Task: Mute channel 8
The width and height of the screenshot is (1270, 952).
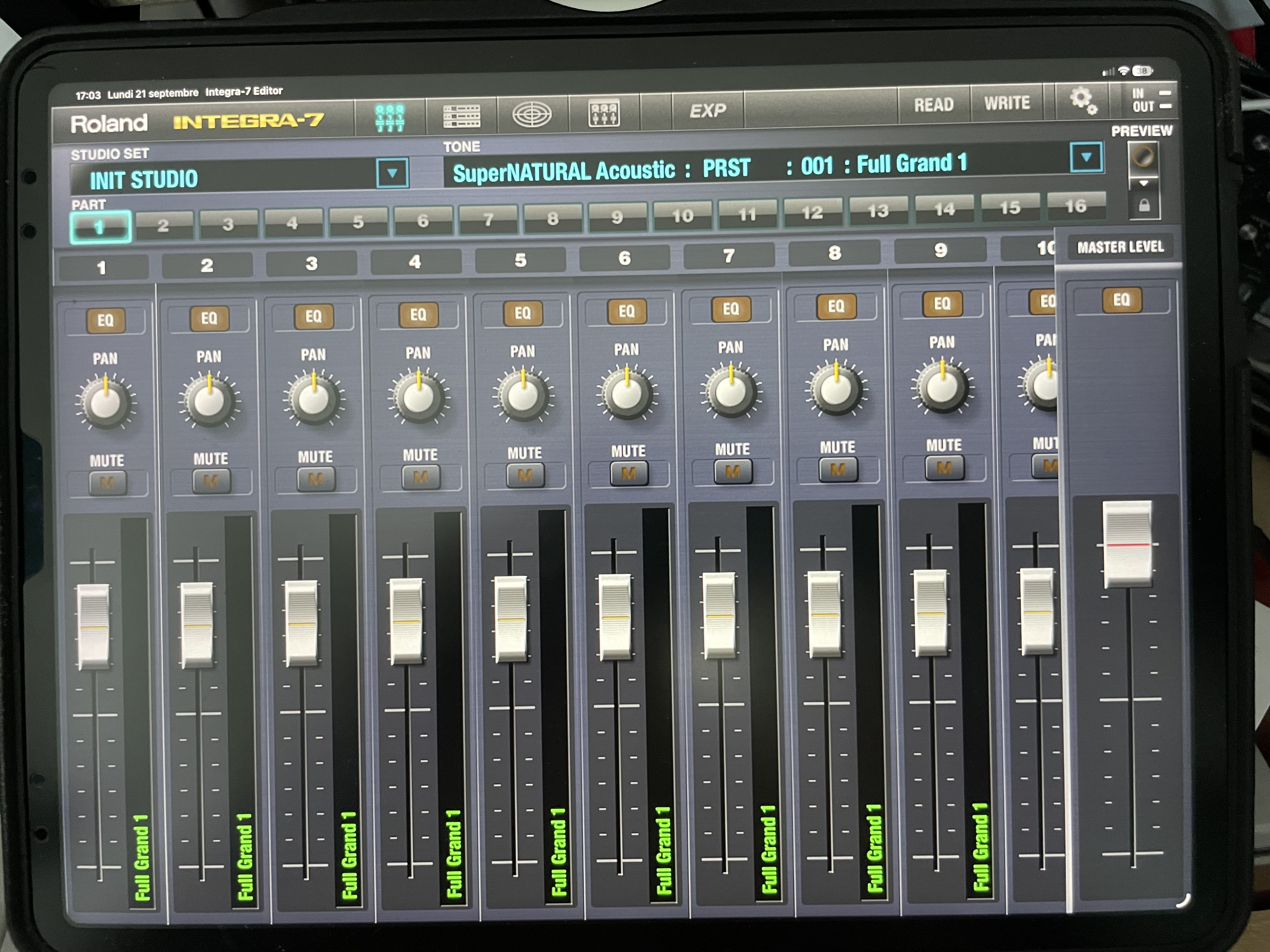Action: (838, 470)
